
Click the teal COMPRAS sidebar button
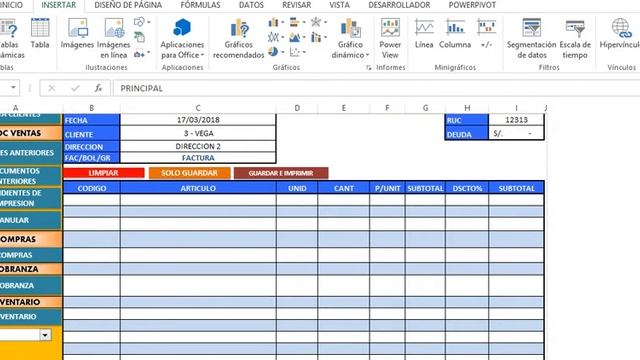(x=31, y=255)
